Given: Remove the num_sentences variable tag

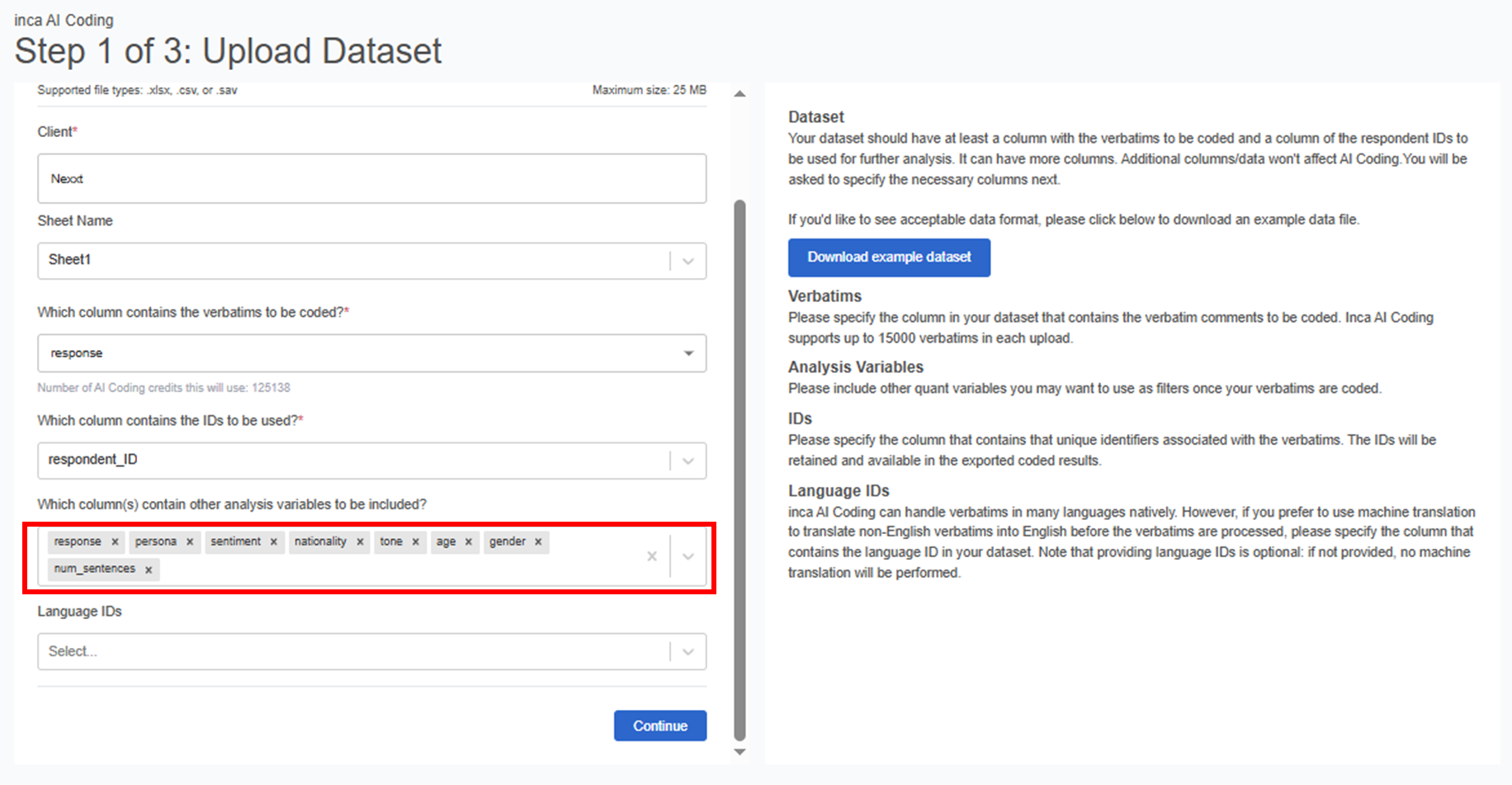Looking at the screenshot, I should point(149,570).
